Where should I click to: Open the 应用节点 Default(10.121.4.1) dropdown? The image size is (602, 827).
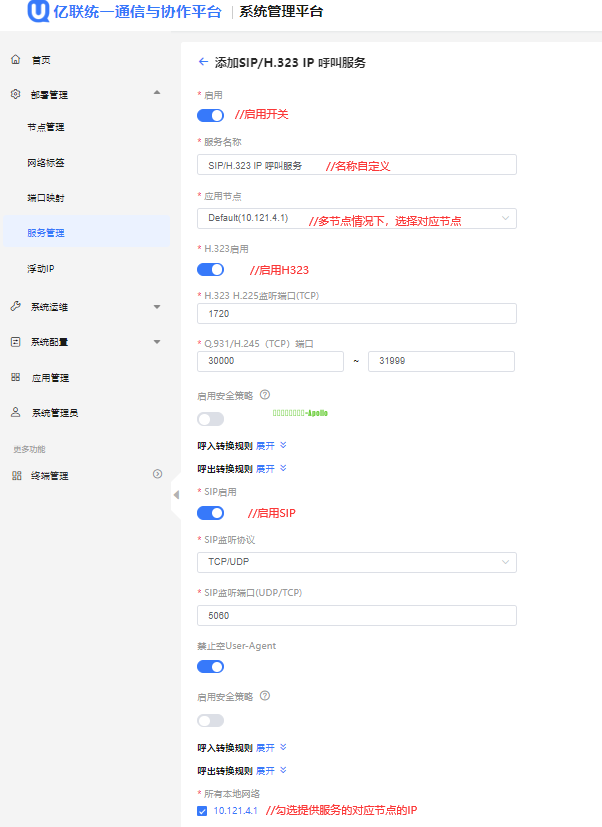pyautogui.click(x=356, y=218)
